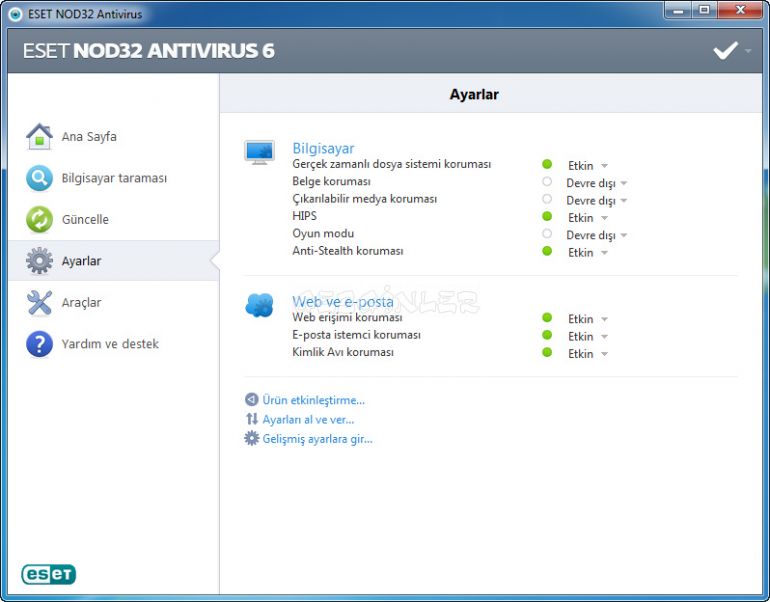Click the Web ve e-posta cloud icon

tap(259, 306)
